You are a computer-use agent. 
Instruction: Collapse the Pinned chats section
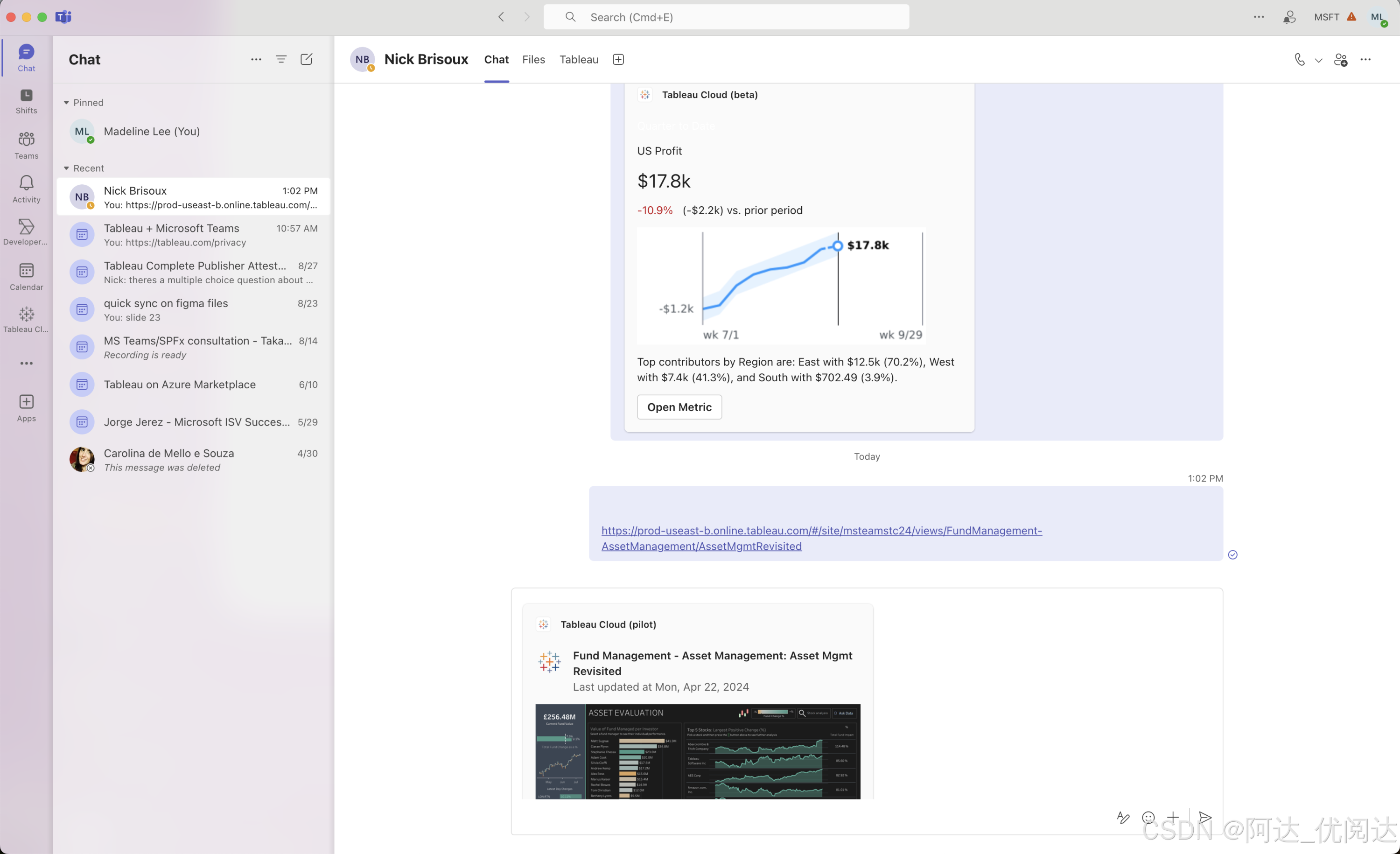click(x=66, y=103)
